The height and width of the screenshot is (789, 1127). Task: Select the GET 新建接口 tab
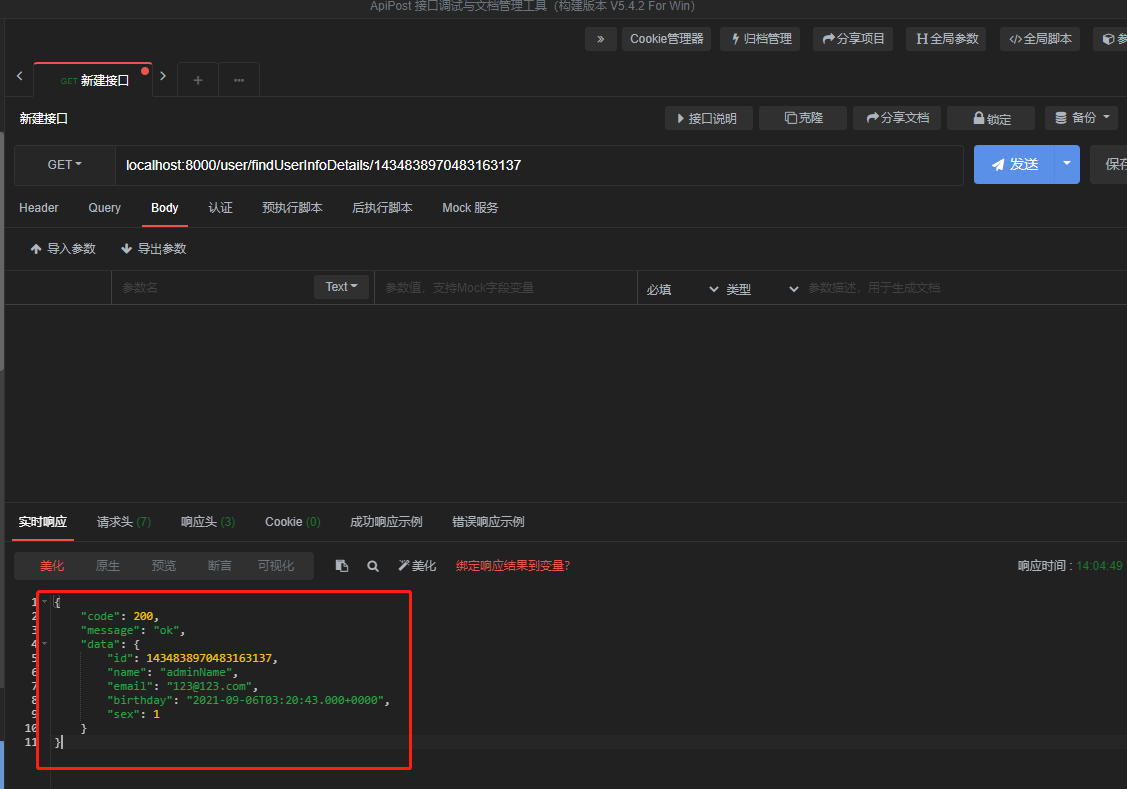[x=93, y=80]
